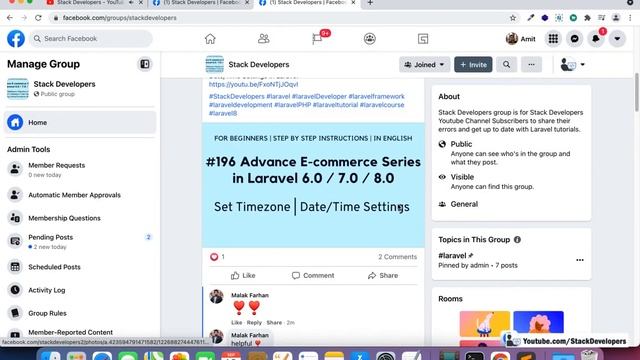Click the Stack Developers group name in header
The width and height of the screenshot is (640, 360).
[259, 64]
